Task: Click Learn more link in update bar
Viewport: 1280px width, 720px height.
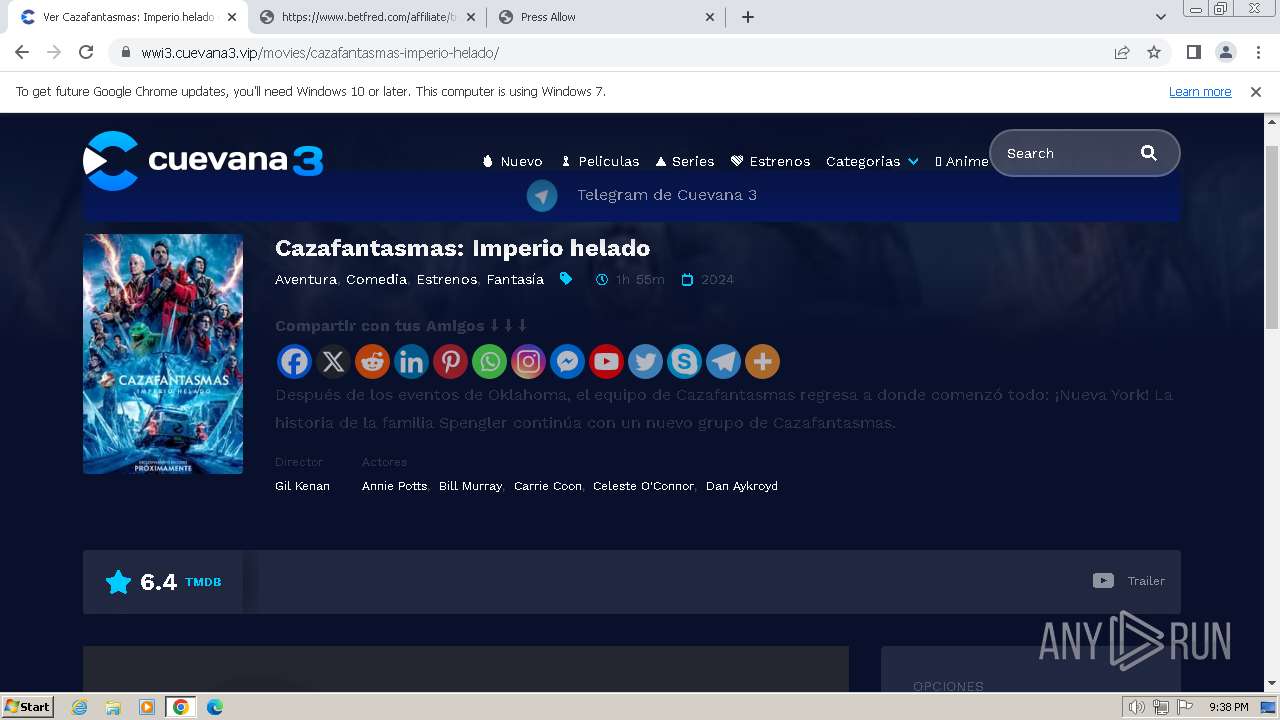Action: 1200,91
